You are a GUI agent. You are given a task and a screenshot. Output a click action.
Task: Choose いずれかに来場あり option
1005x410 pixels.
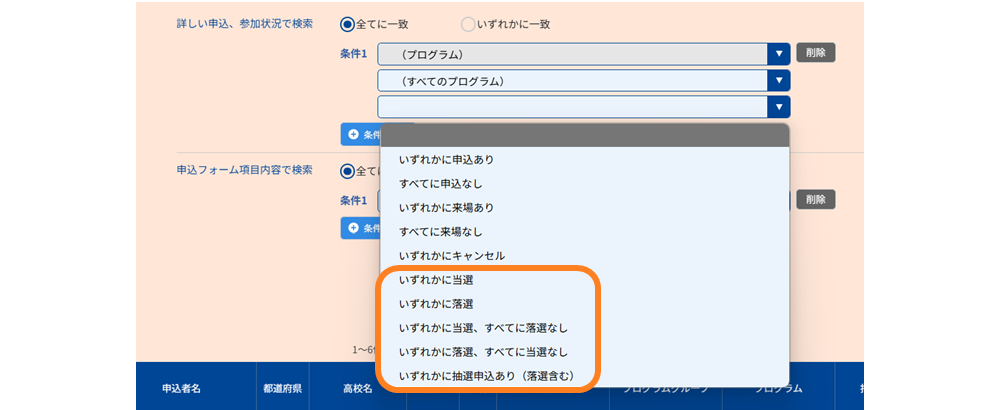coord(584,208)
